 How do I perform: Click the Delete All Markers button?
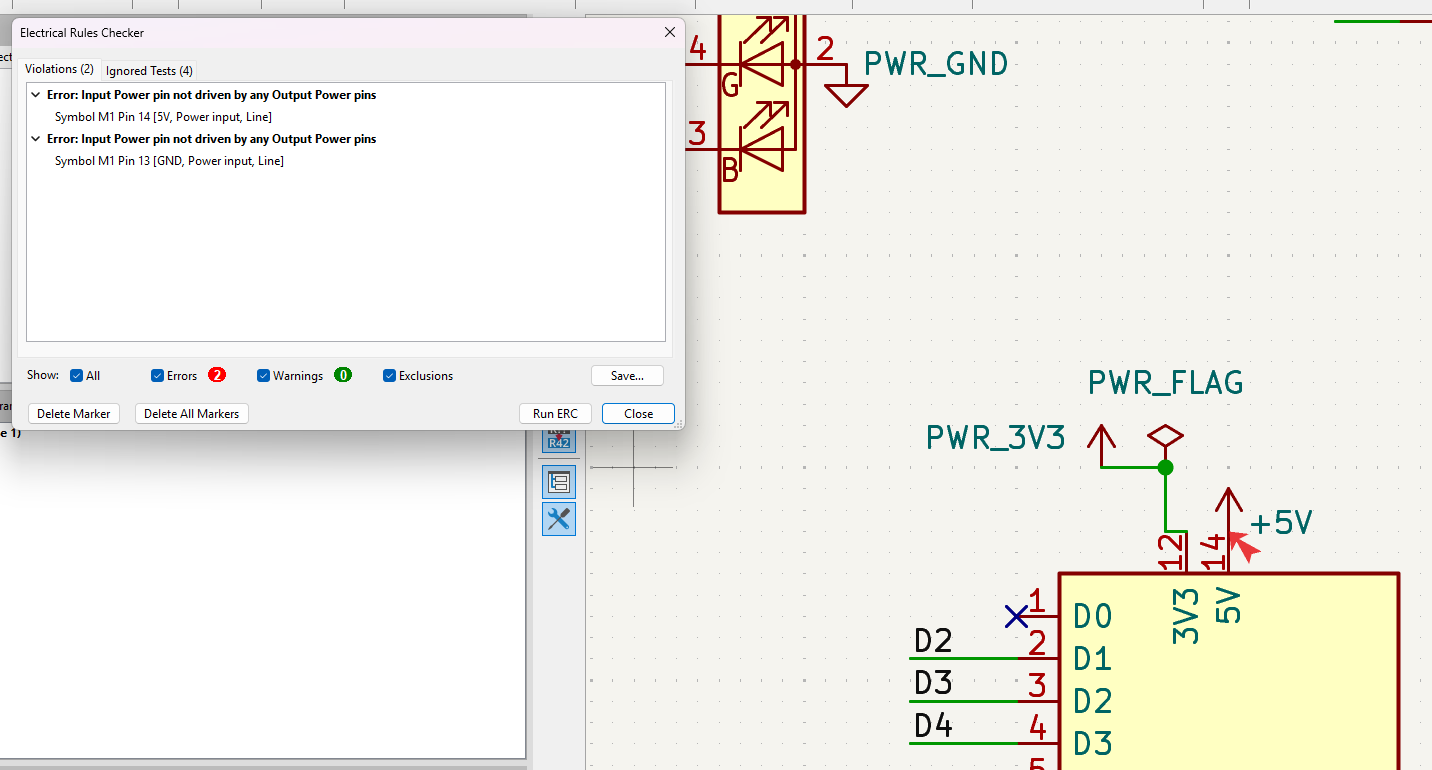pyautogui.click(x=192, y=414)
